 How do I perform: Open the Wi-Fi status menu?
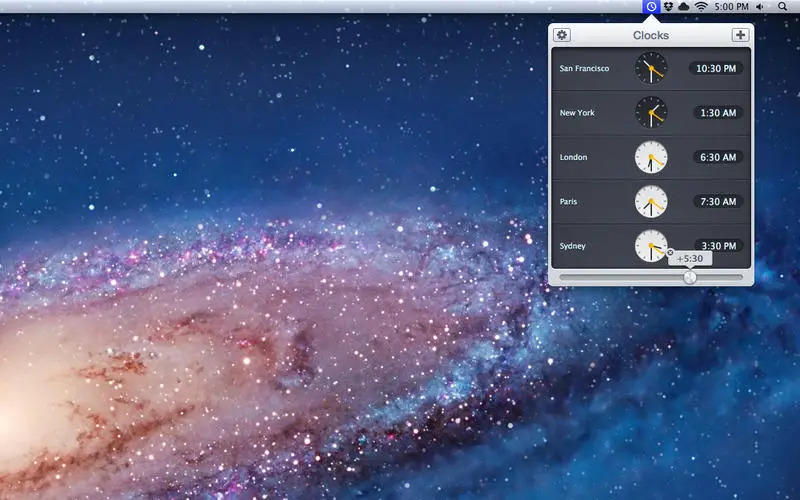click(x=702, y=7)
